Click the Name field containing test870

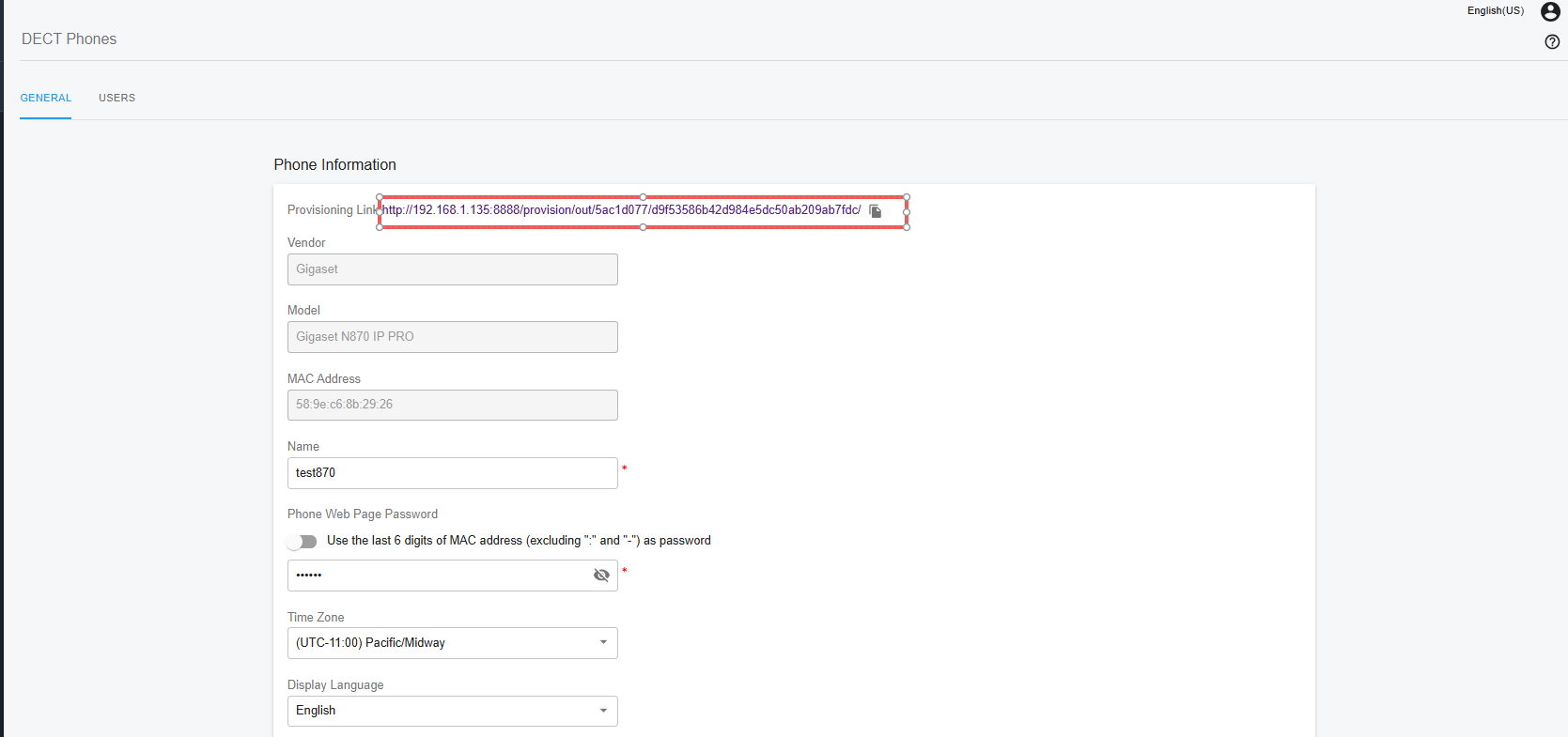(452, 473)
